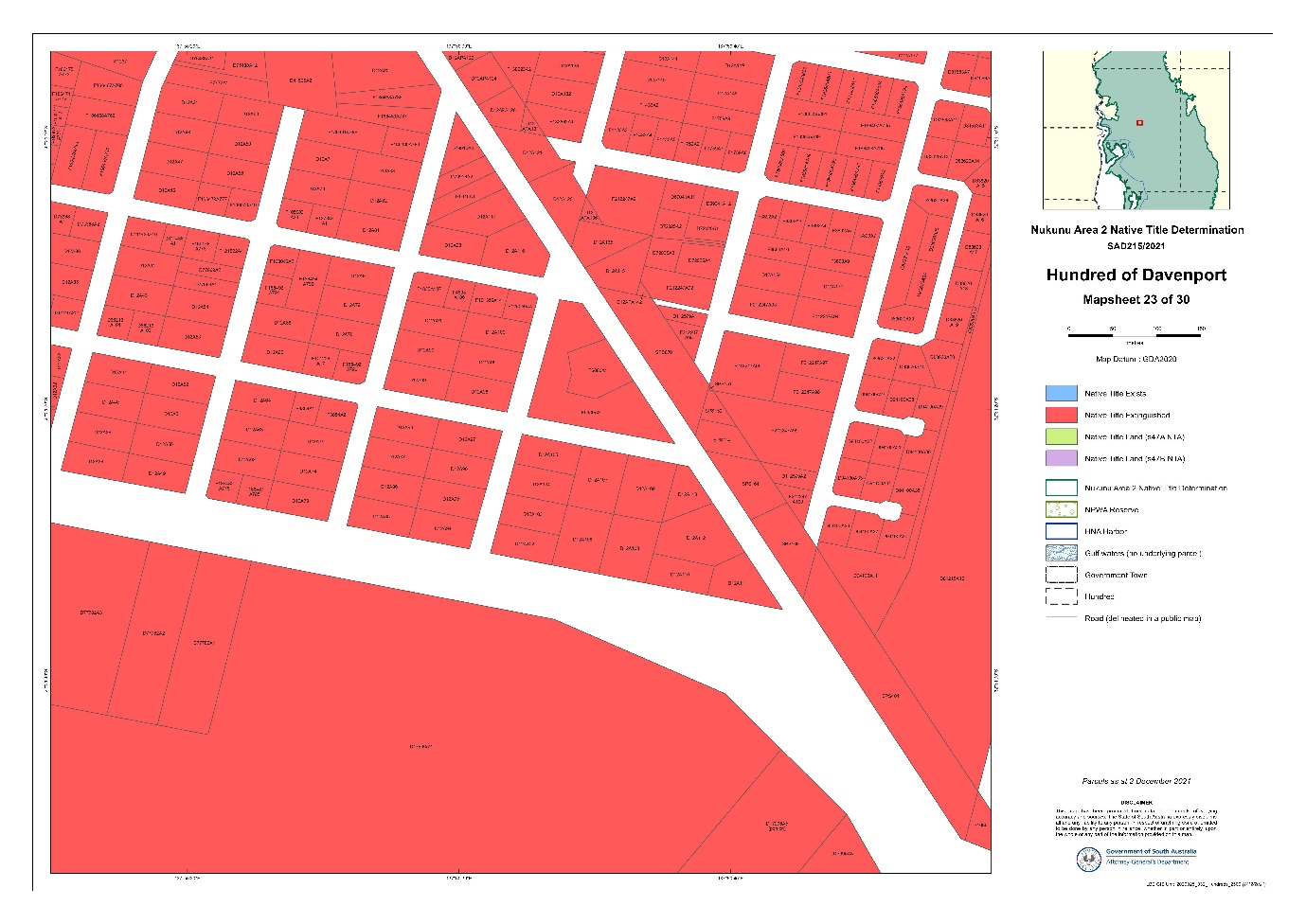Click the Gulf waters pattern symbol
The height and width of the screenshot is (924, 1306).
[x=1062, y=553]
